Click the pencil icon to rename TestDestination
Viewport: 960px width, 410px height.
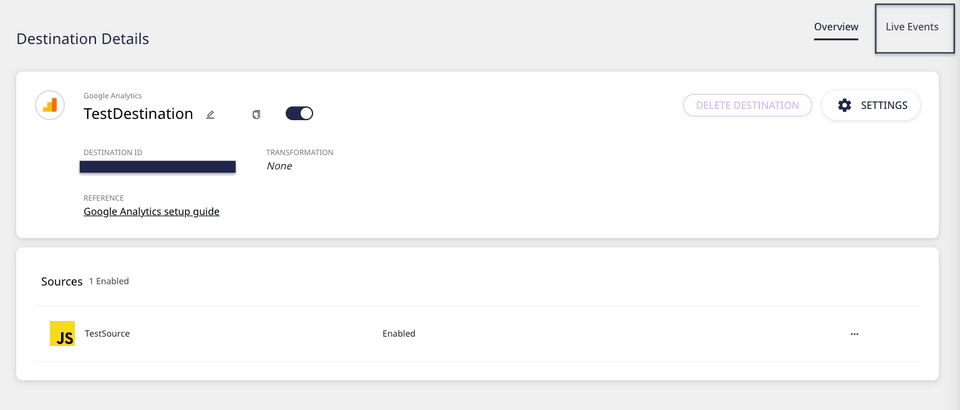[x=210, y=115]
